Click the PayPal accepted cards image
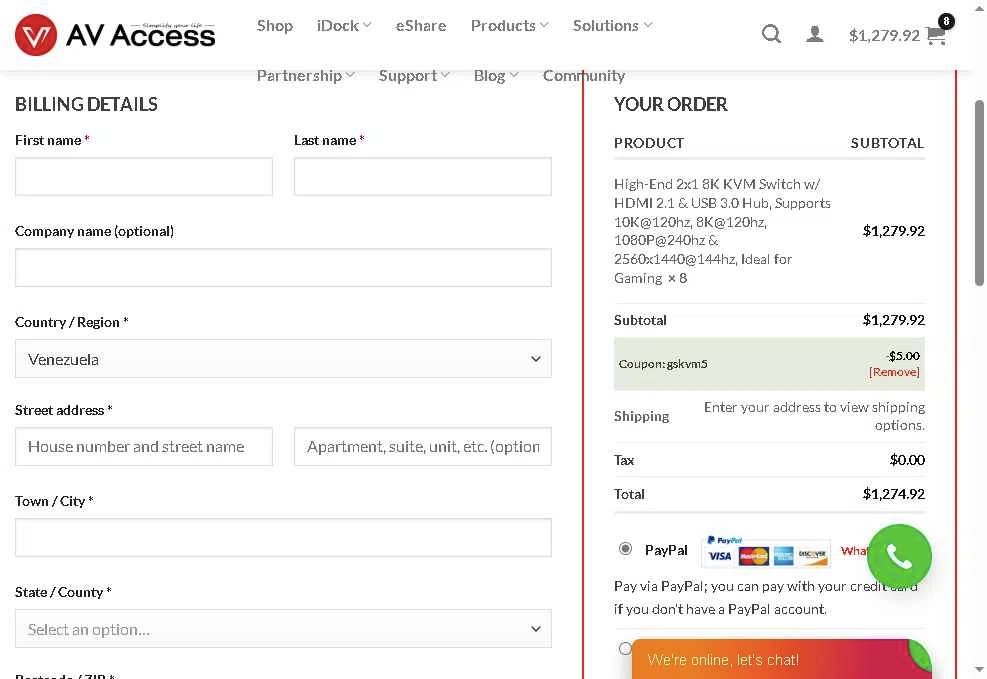The height and width of the screenshot is (679, 987). click(766, 551)
